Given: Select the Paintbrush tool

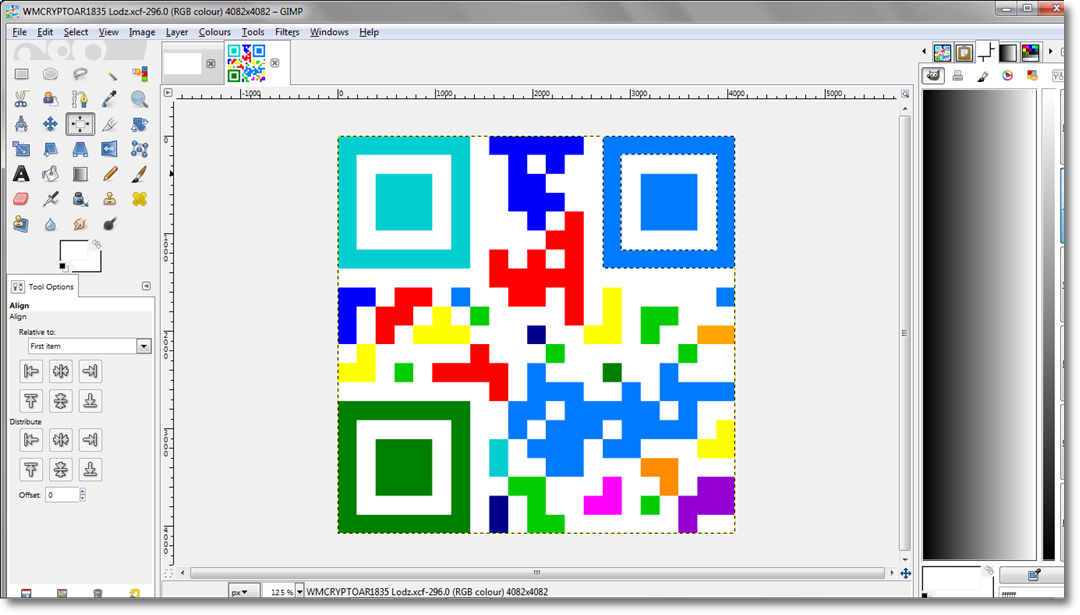Looking at the screenshot, I should 139,174.
